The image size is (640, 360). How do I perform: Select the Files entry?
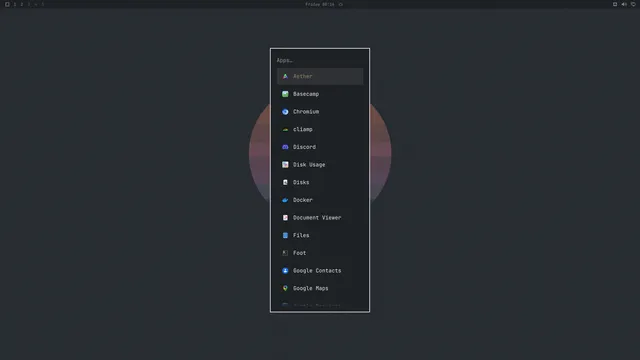[320, 236]
